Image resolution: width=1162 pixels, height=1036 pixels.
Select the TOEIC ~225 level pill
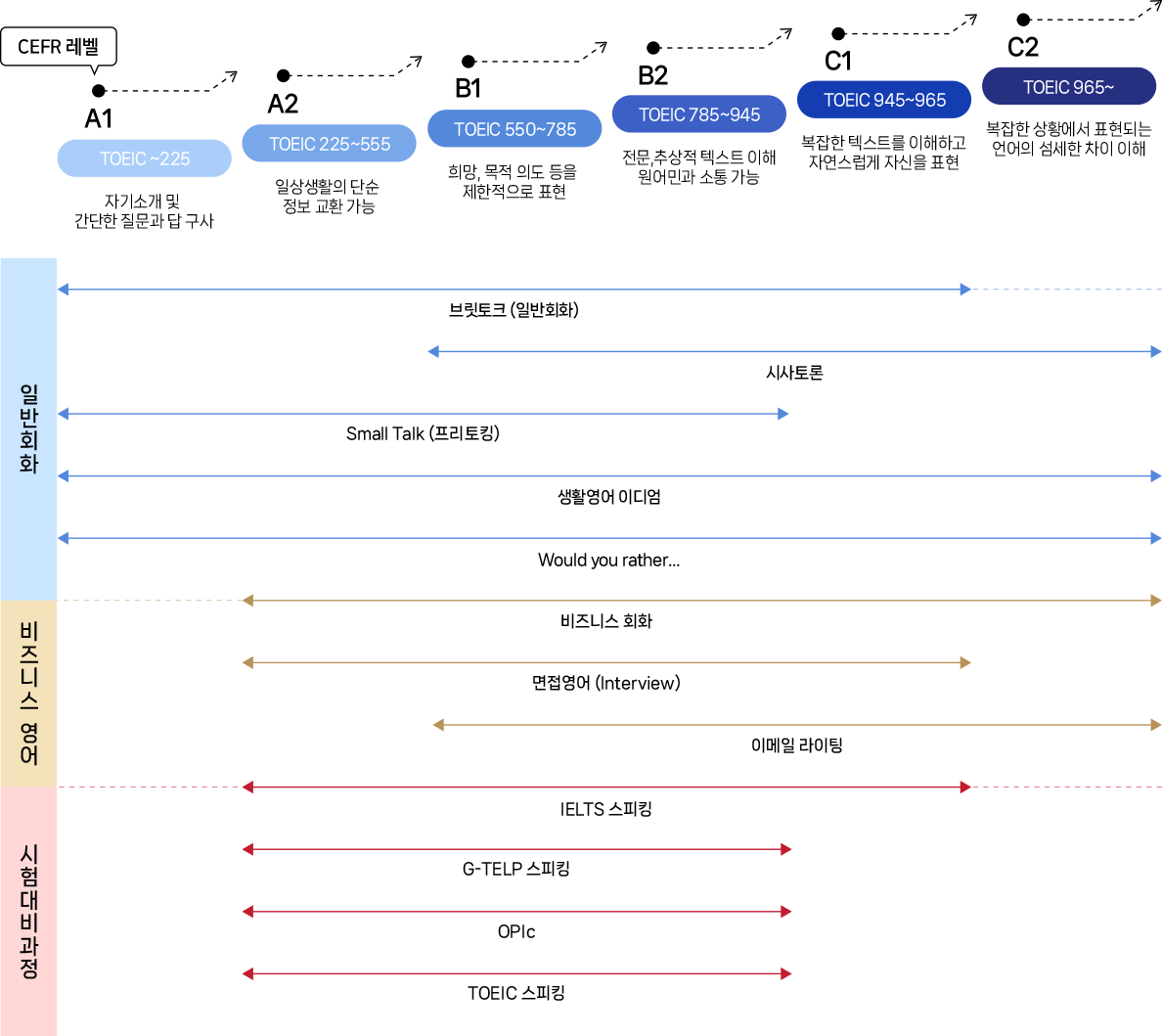coord(145,158)
